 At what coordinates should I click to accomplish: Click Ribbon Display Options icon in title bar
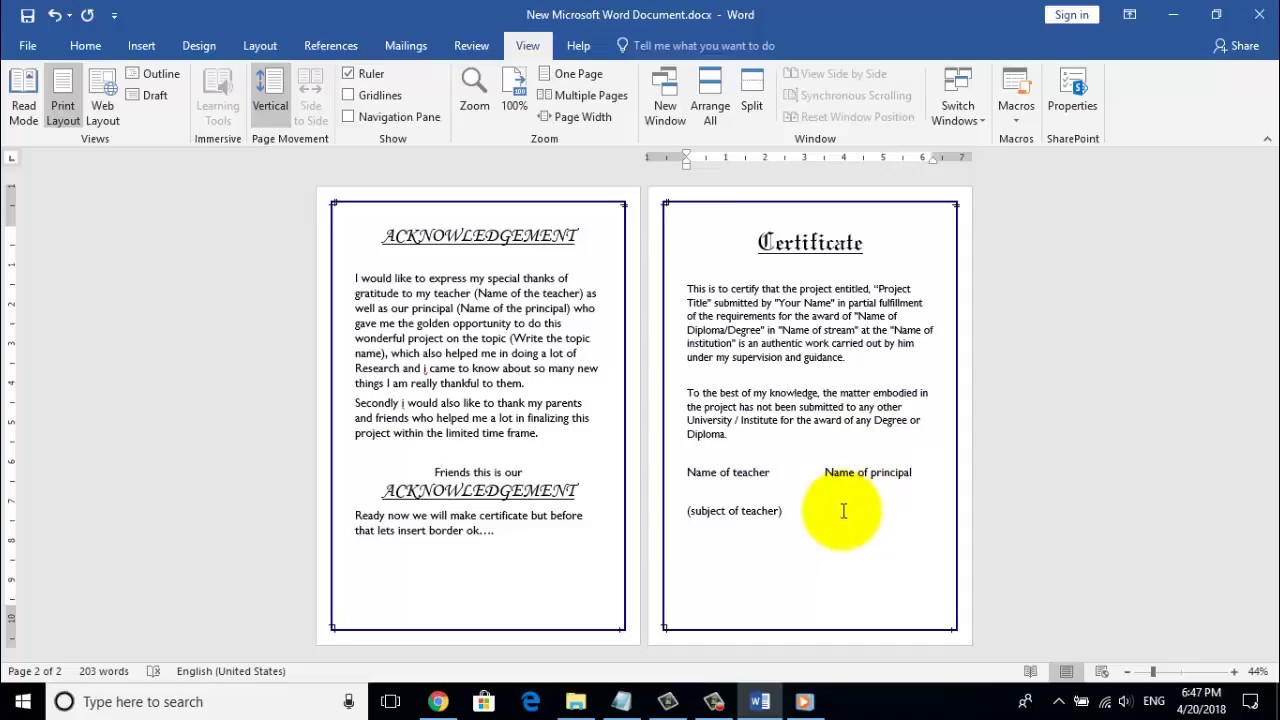pos(1129,15)
